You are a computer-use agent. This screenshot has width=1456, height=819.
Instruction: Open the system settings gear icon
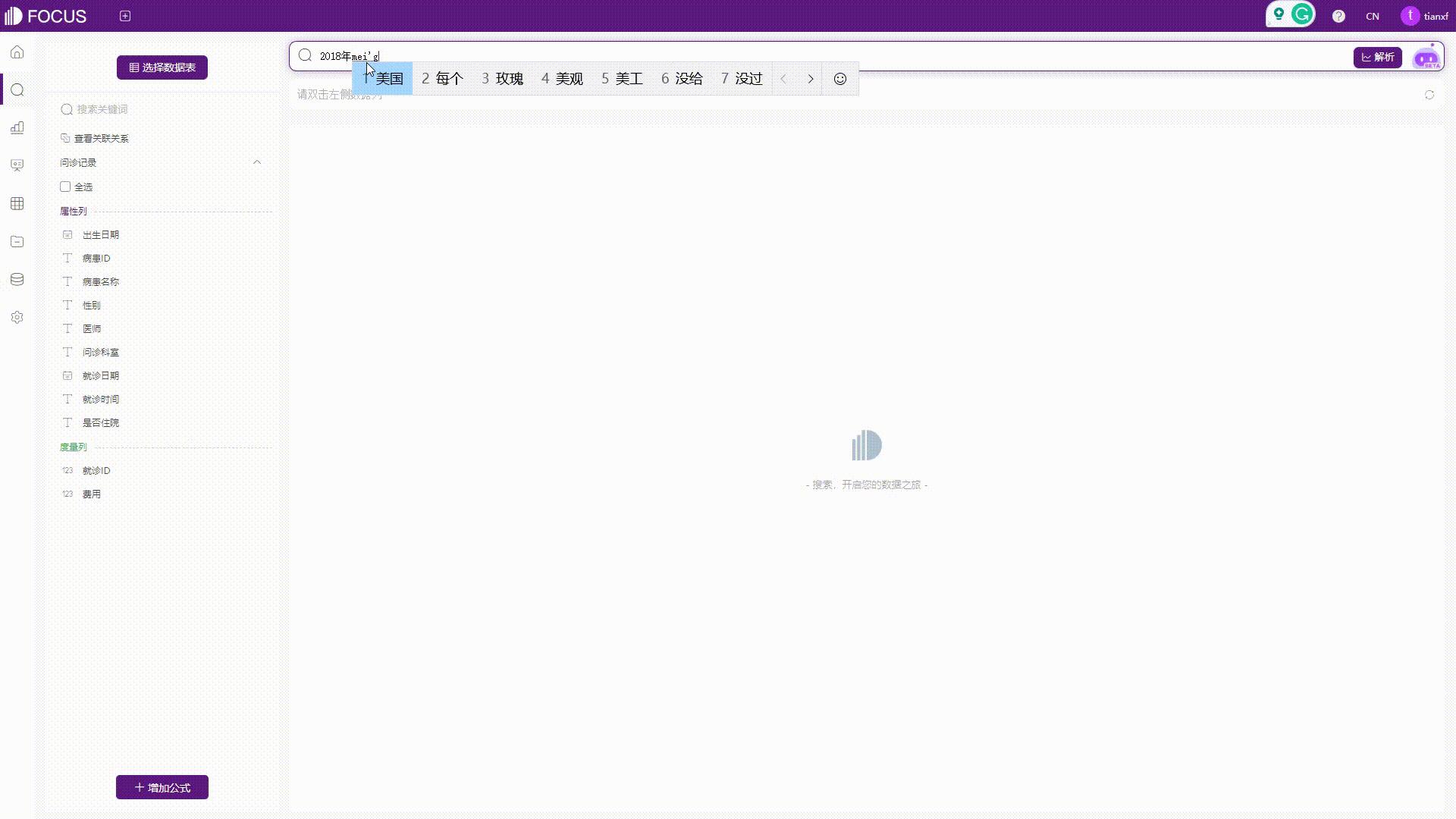[17, 318]
